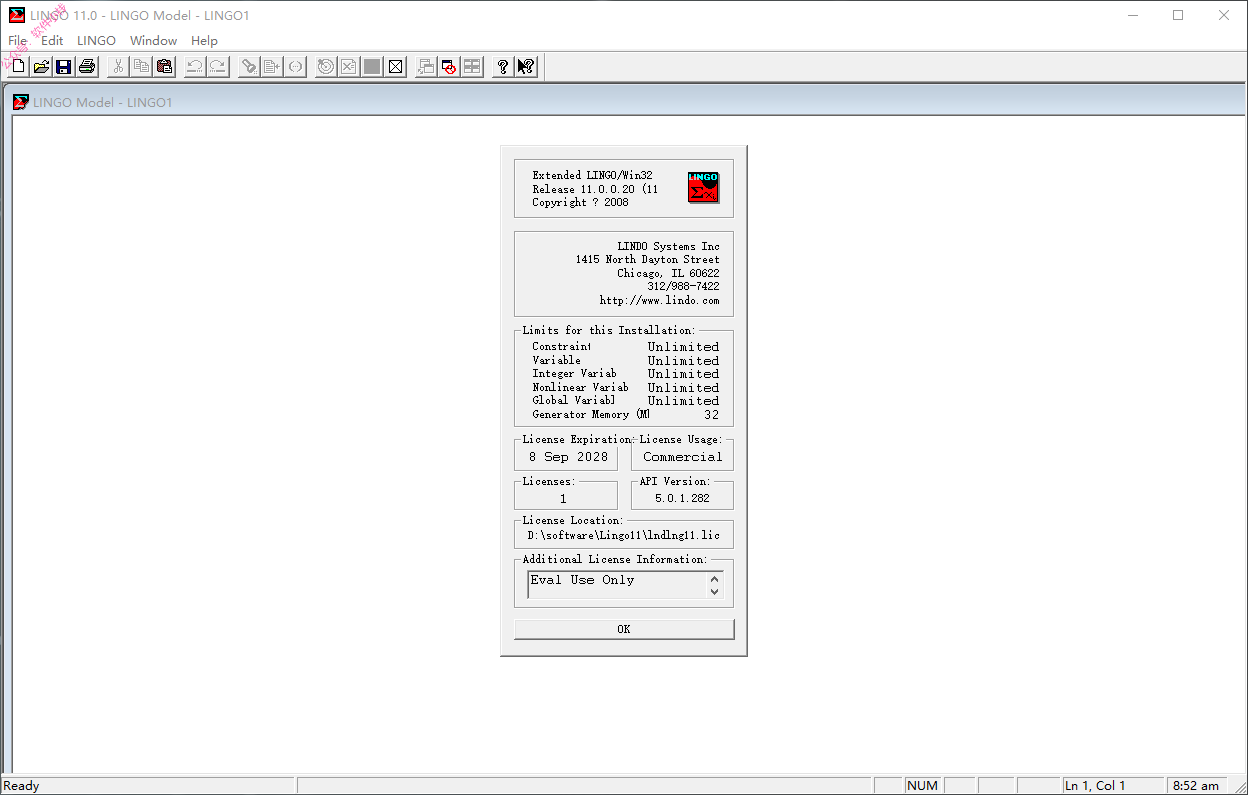Click the Go To Line toolbar icon
Viewport: 1248px width, 795px height.
(272, 67)
